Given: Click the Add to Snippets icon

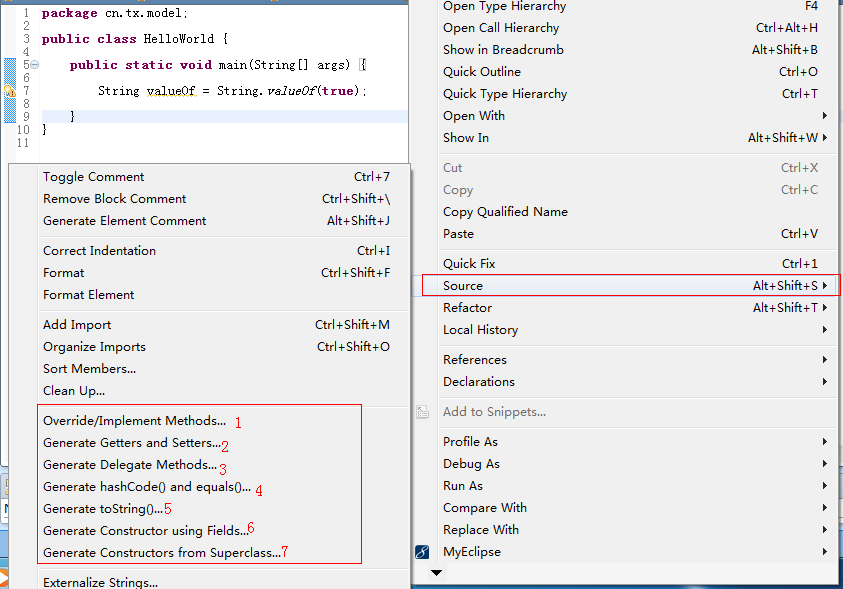Looking at the screenshot, I should point(423,412).
